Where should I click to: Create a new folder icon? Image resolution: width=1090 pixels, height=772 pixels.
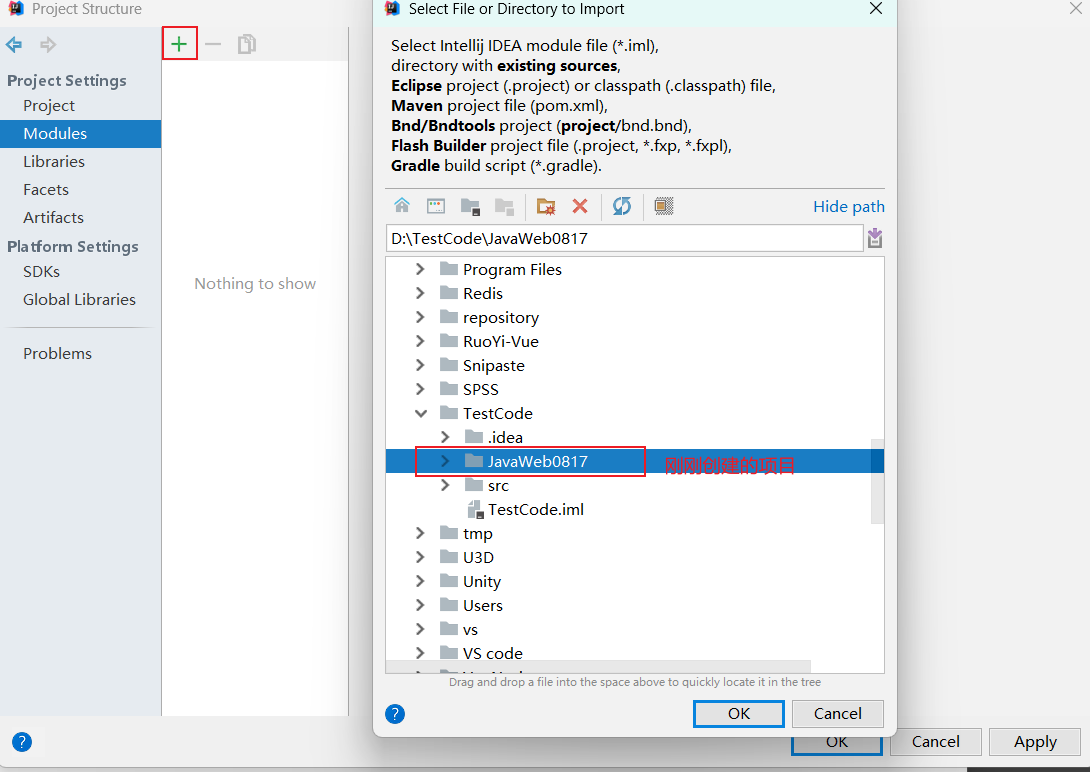click(x=546, y=206)
